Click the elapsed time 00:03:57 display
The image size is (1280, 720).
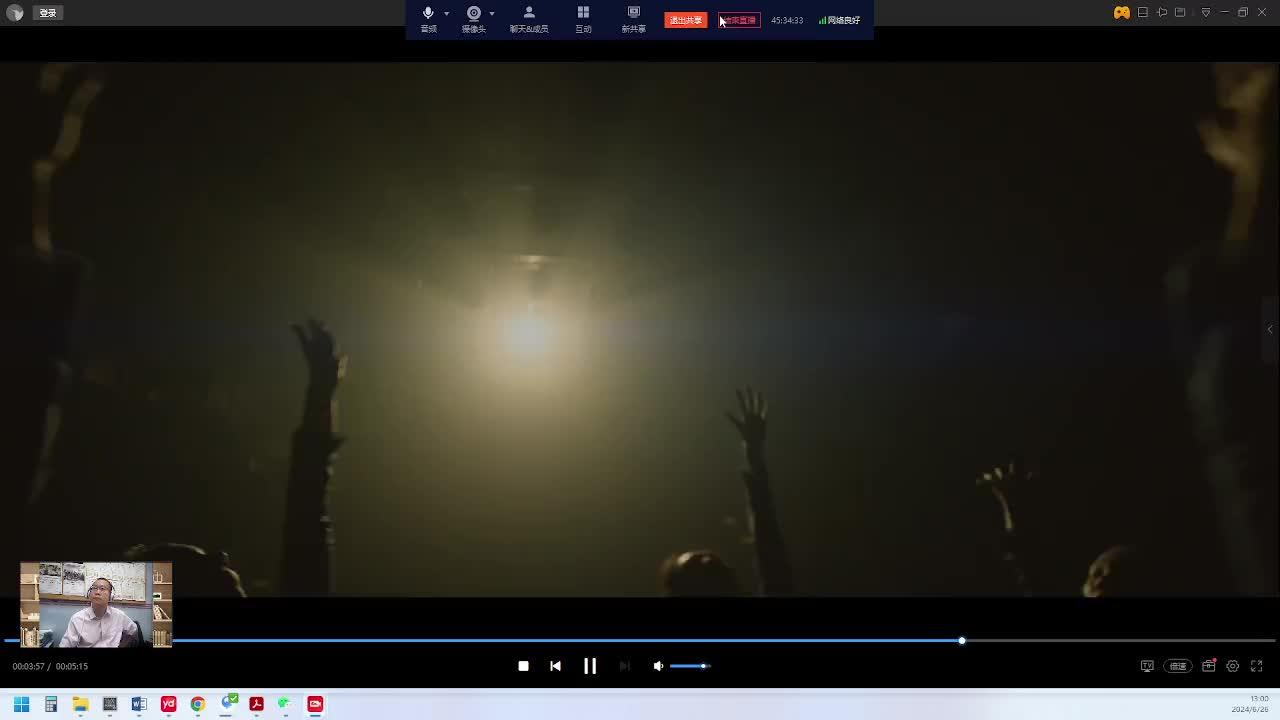(x=28, y=666)
